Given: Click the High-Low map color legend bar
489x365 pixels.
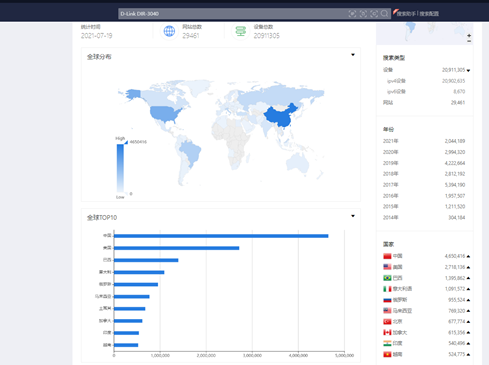Looking at the screenshot, I should click(x=120, y=168).
